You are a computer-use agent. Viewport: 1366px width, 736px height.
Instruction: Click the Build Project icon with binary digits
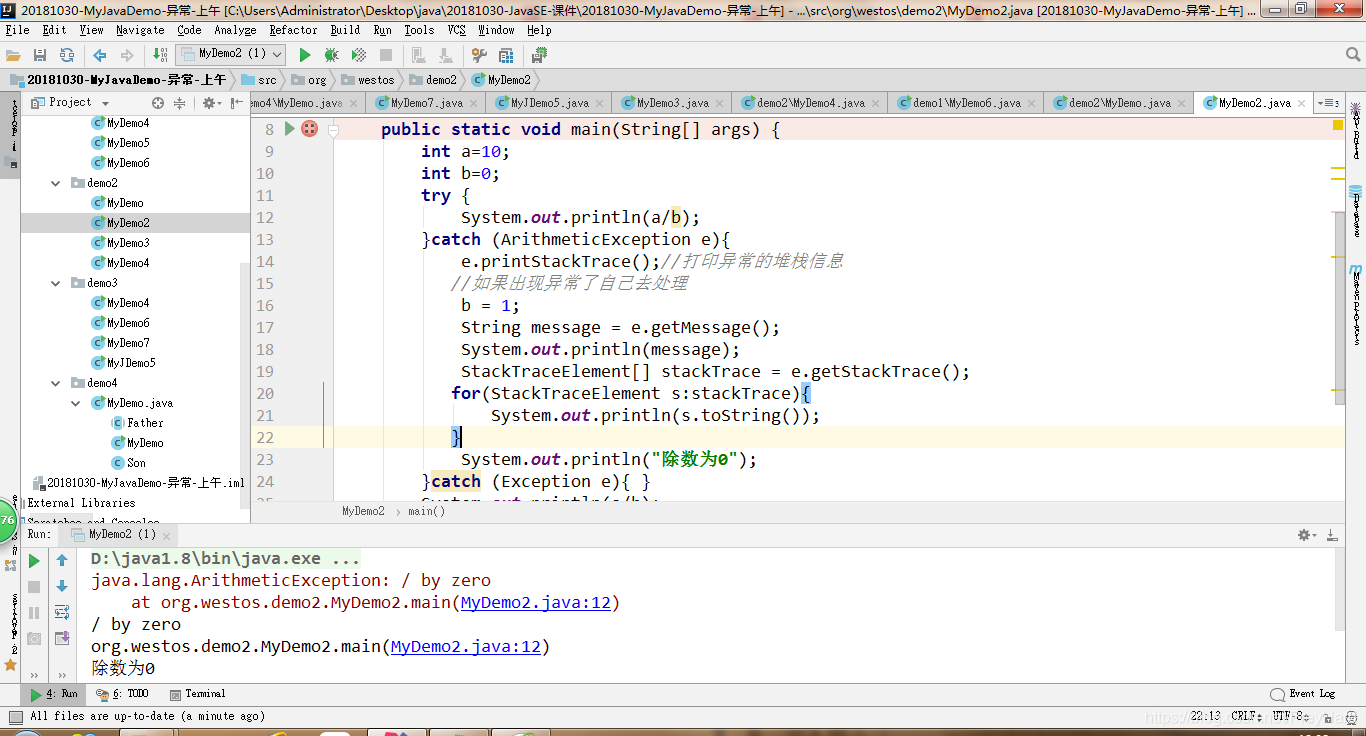[160, 55]
